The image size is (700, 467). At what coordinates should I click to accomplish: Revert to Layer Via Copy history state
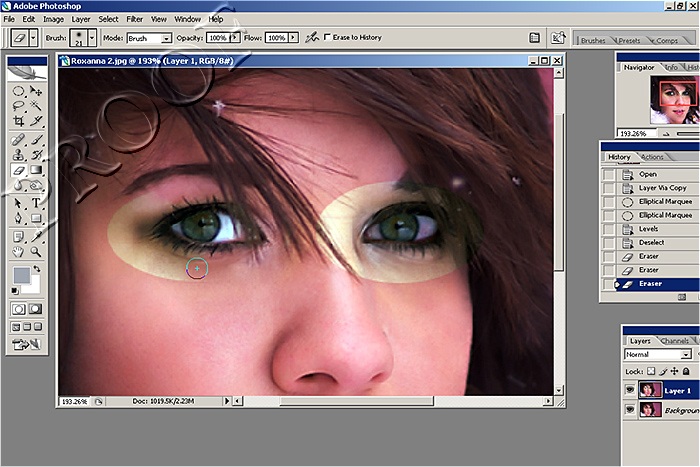pos(662,188)
